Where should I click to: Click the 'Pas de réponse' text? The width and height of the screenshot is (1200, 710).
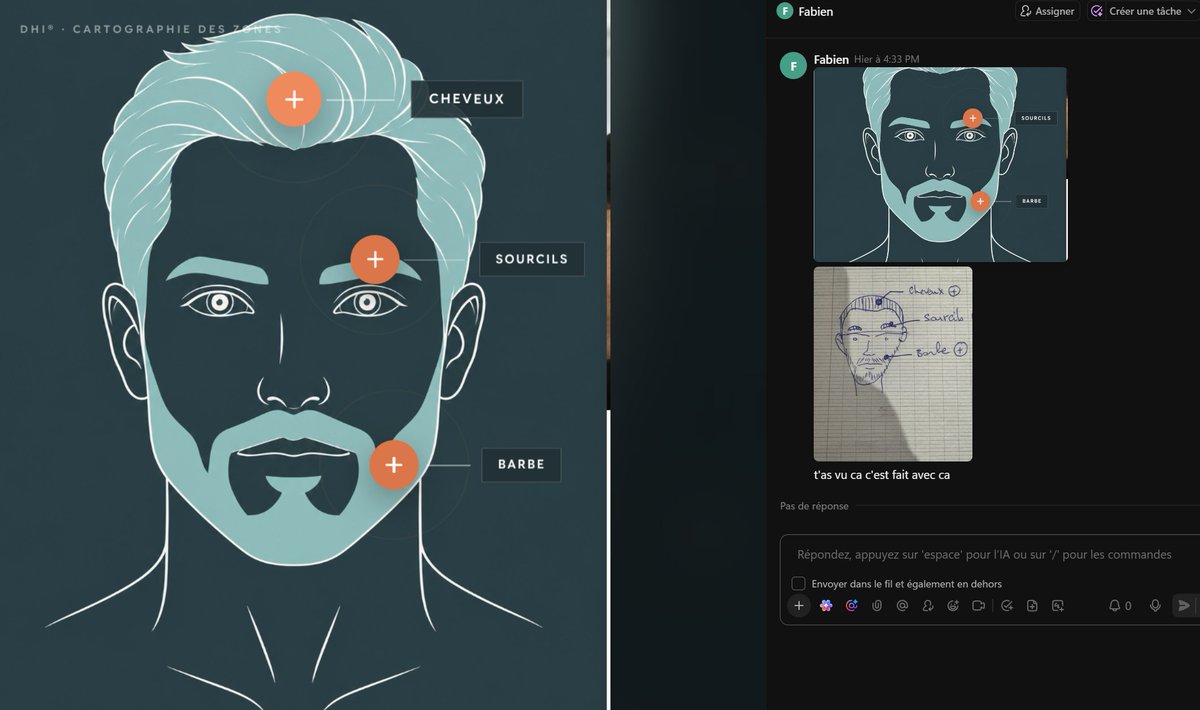coord(814,506)
